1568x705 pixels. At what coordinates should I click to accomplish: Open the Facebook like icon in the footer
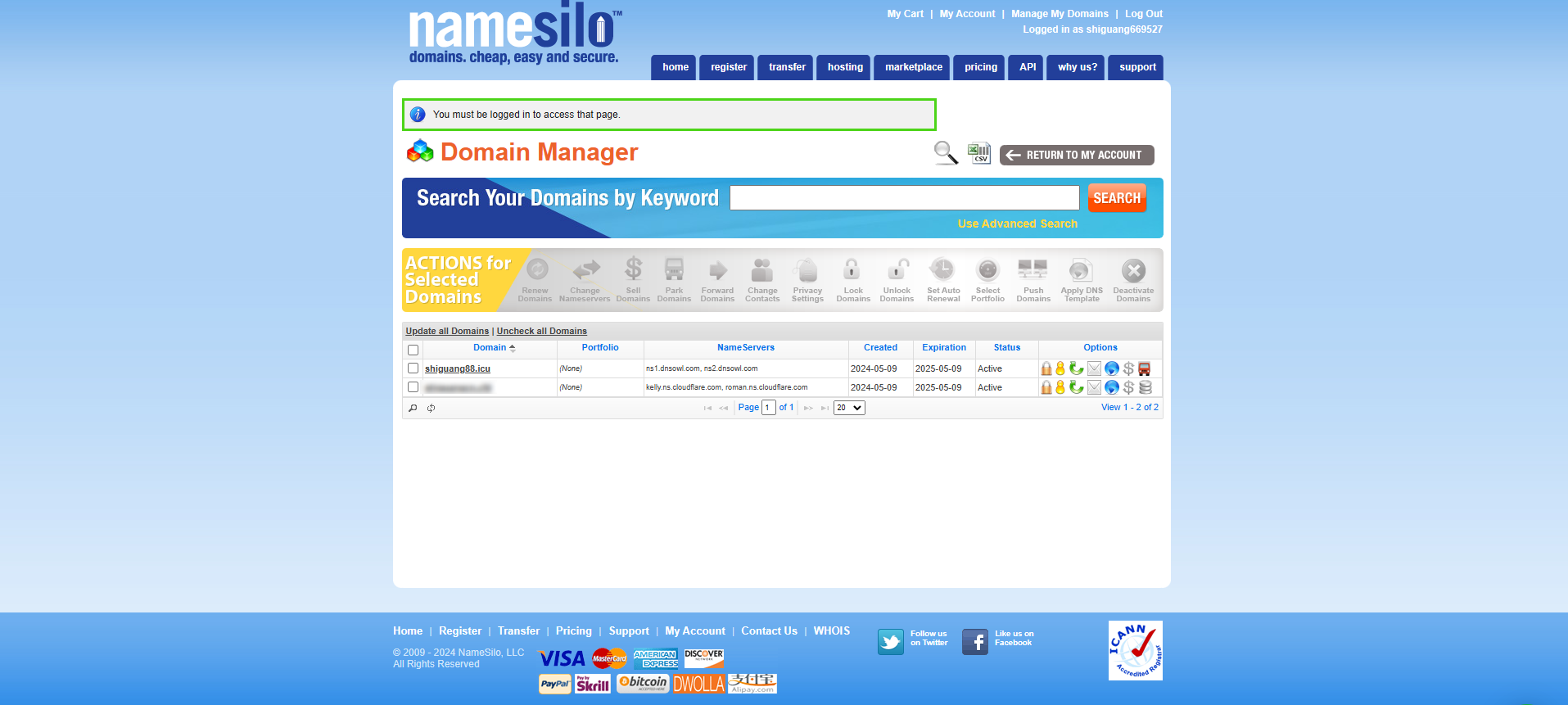coord(975,641)
